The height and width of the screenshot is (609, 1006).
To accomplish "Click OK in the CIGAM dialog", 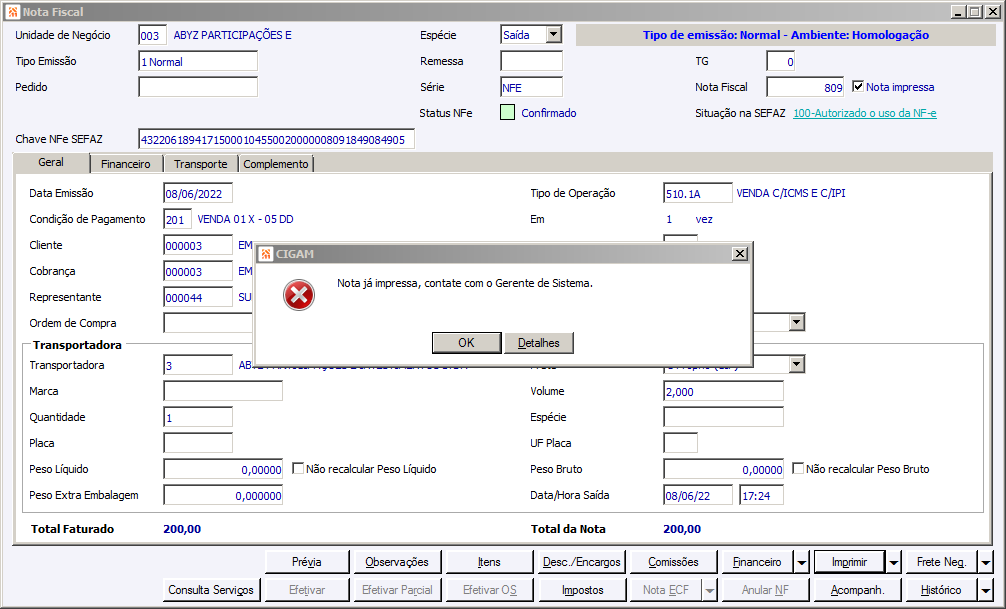I will [x=466, y=343].
